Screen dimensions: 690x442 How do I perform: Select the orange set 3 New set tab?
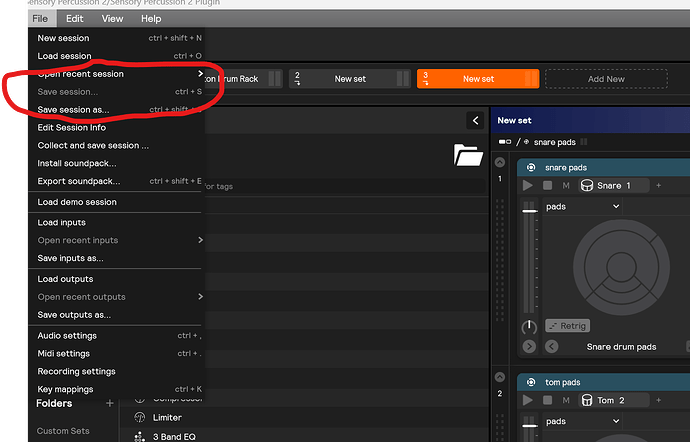478,79
